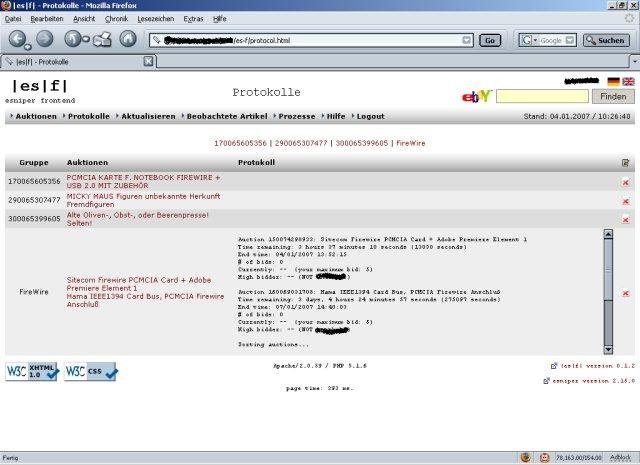Open the Datei menu

coord(13,19)
